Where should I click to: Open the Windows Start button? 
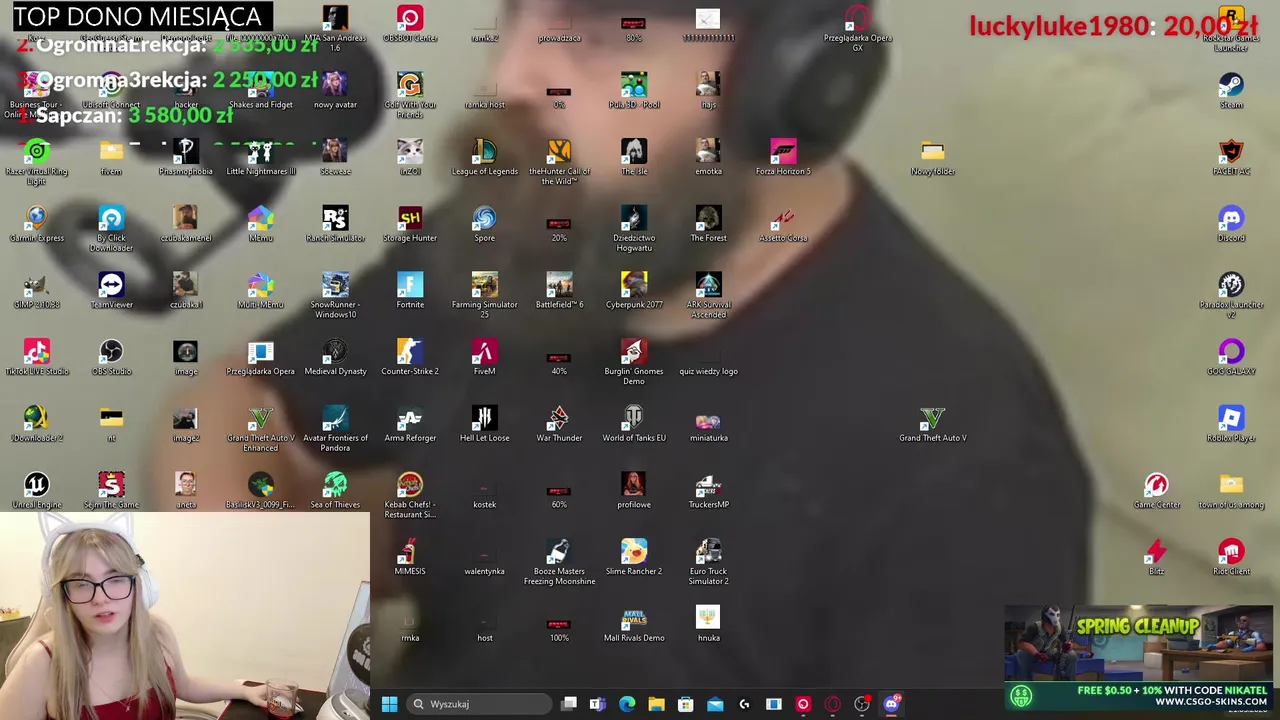click(389, 704)
